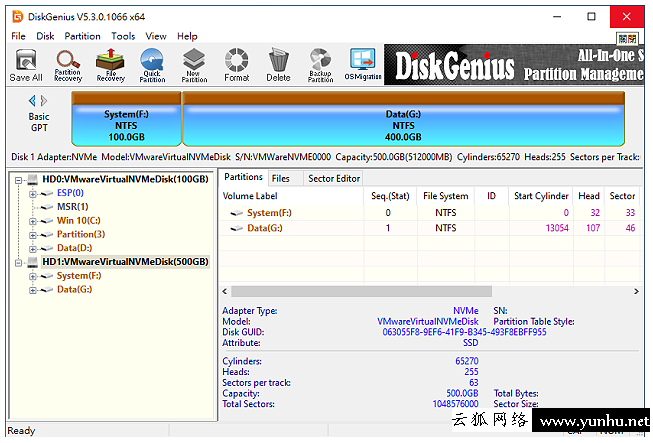Go to next disk with right arrow

[44, 101]
